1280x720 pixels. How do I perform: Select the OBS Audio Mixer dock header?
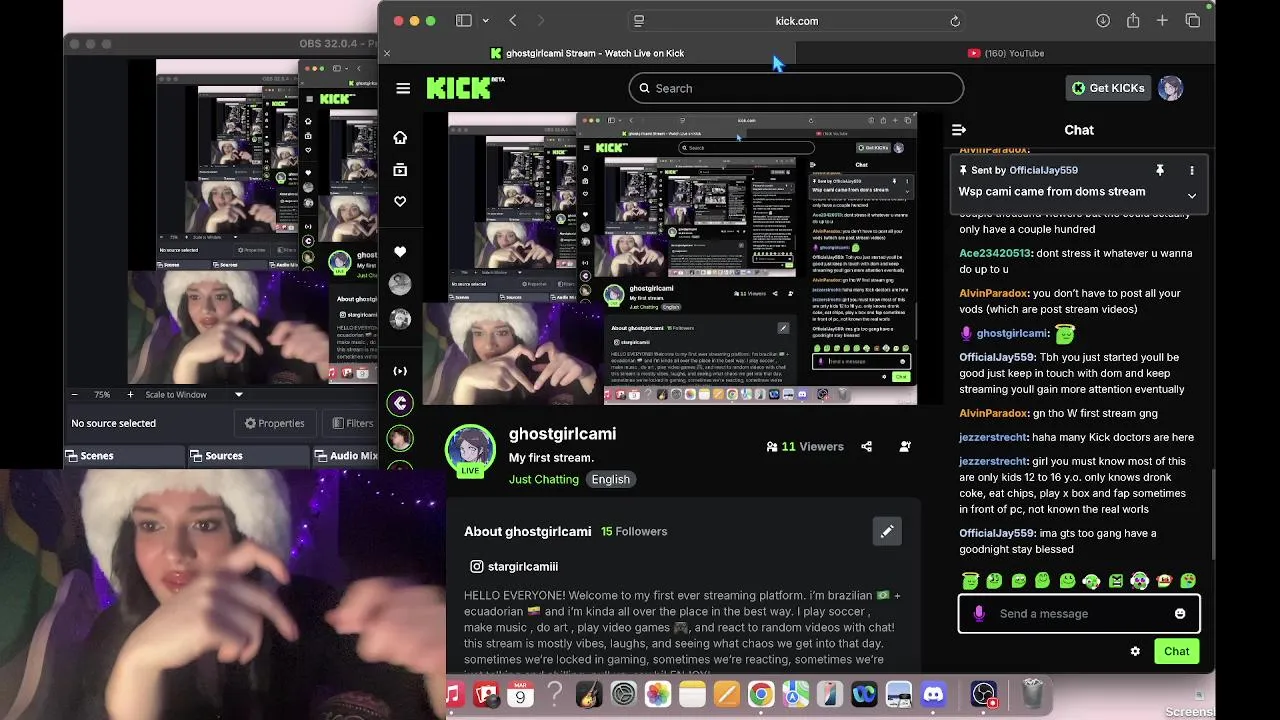click(346, 455)
